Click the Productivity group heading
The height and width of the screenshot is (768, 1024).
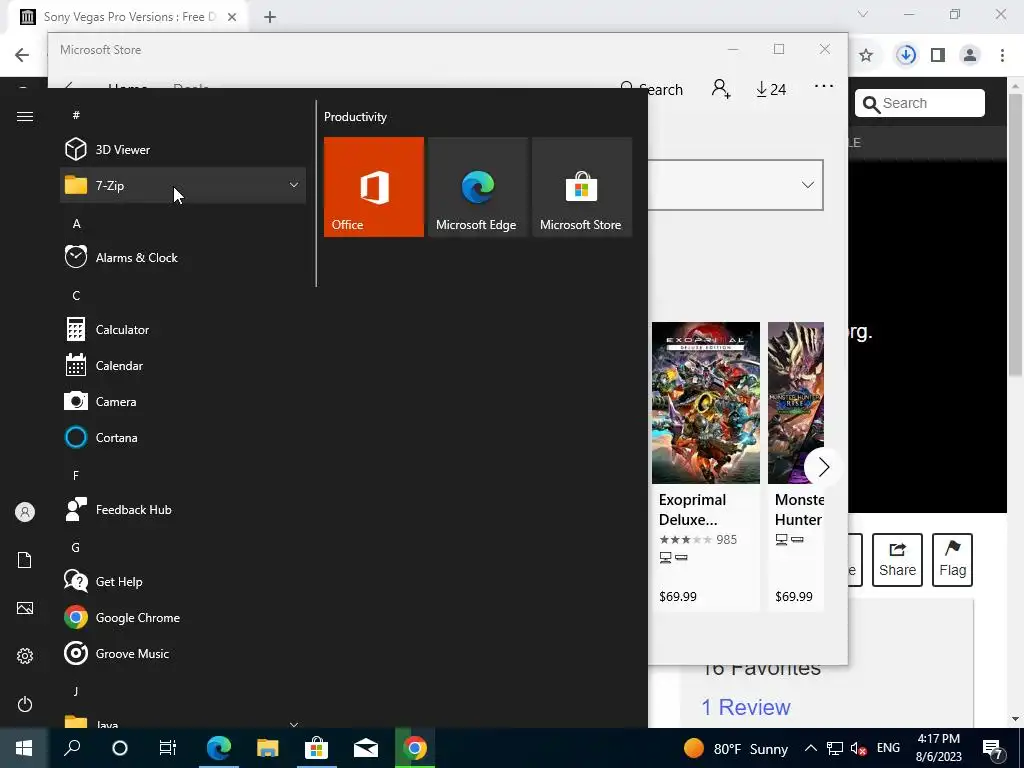[355, 117]
